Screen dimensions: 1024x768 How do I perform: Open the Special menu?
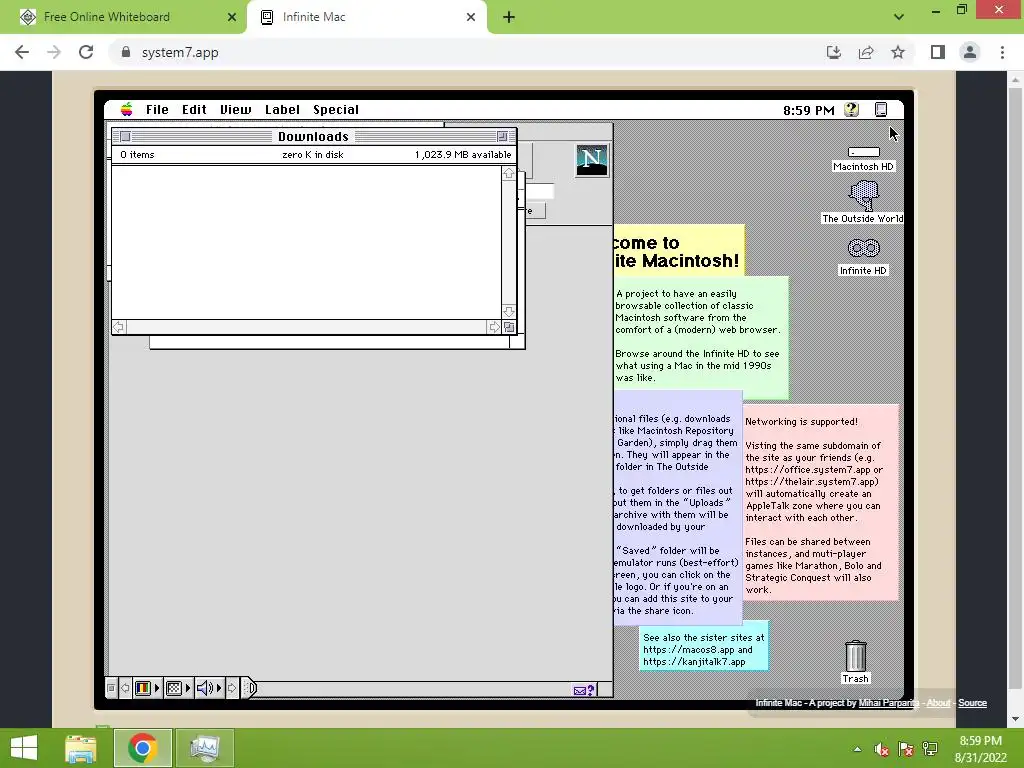(x=336, y=110)
